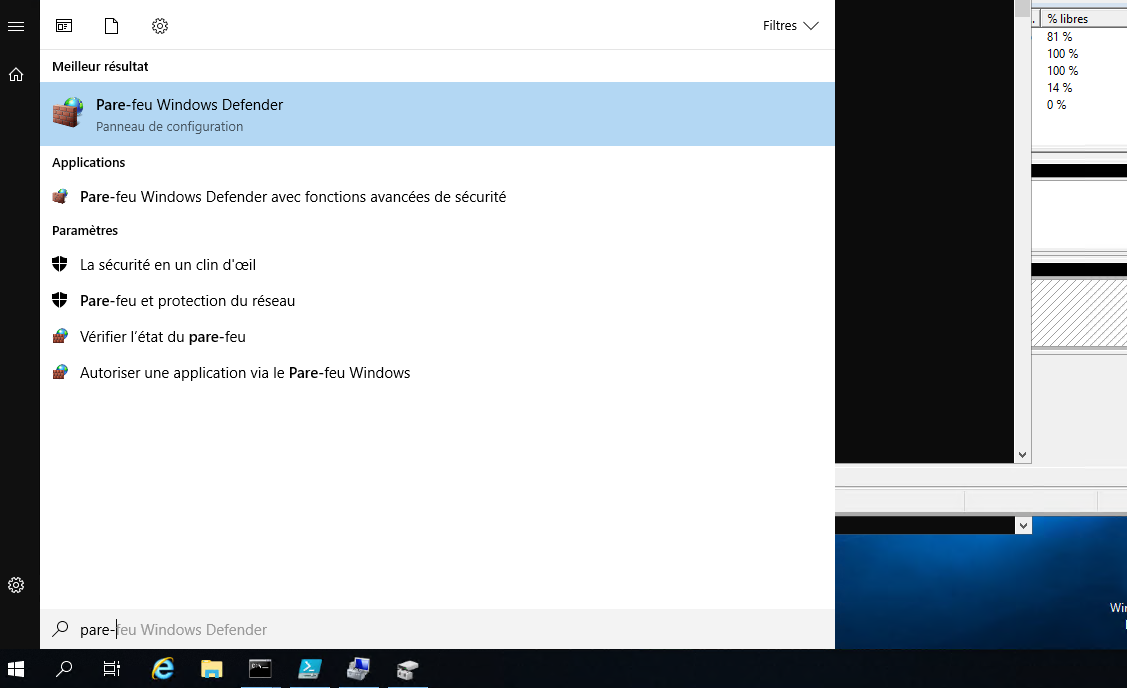
Task: Open La sécurité en un clin d'œil
Action: pyautogui.click(x=437, y=265)
